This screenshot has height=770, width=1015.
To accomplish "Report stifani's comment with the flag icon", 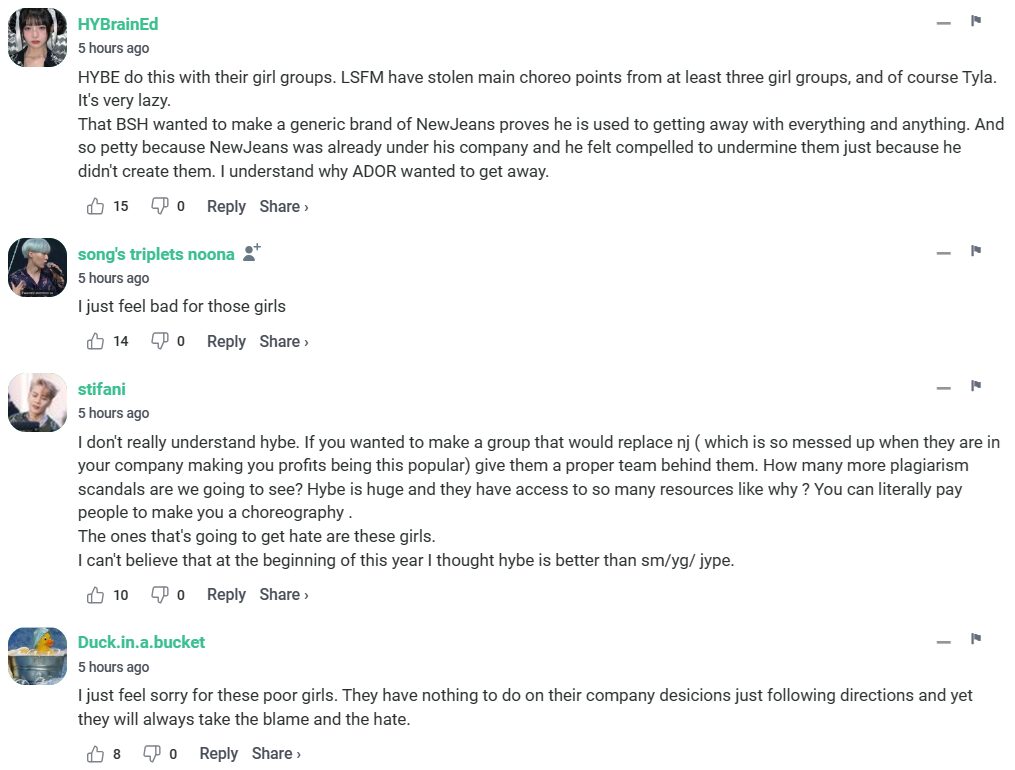I will 976,386.
